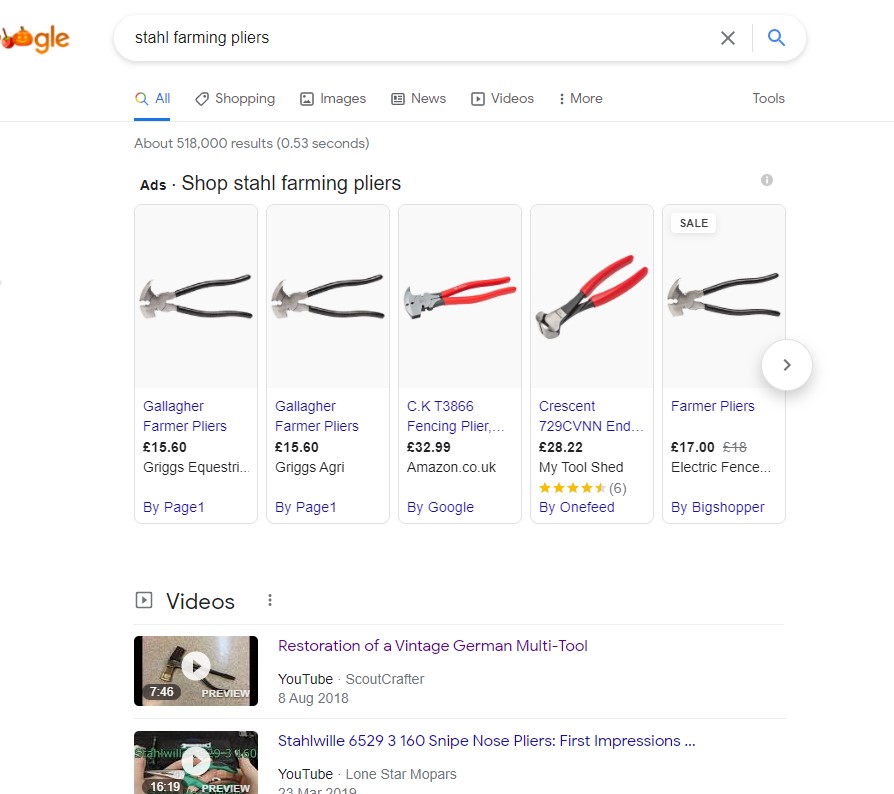Open Videos section three-dot options

click(270, 600)
